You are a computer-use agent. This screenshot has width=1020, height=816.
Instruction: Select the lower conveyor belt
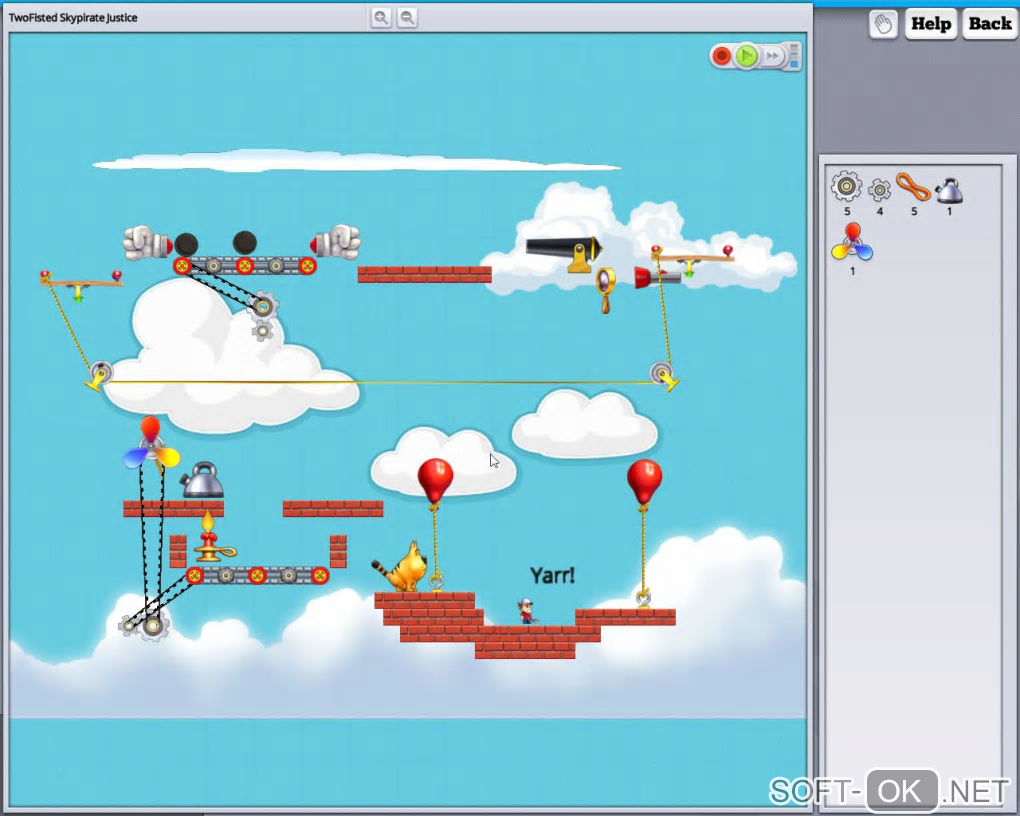pyautogui.click(x=258, y=575)
